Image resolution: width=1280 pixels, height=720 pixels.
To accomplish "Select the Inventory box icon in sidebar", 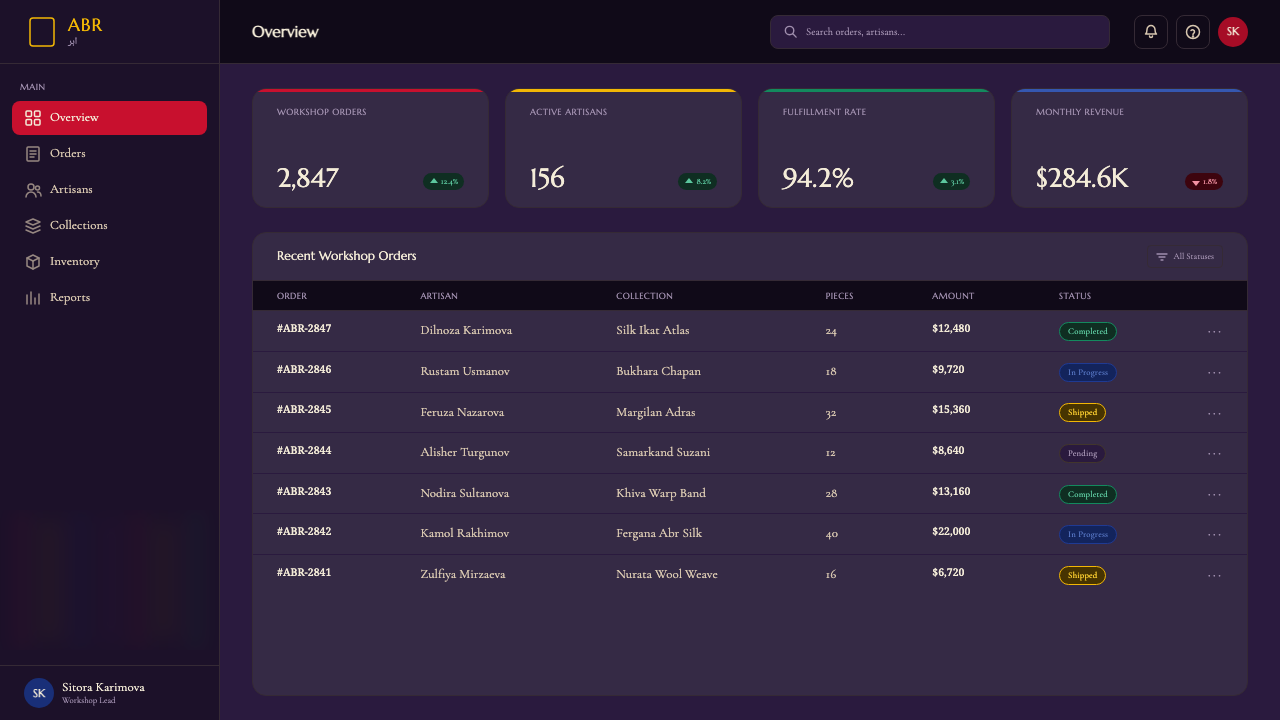I will [33, 262].
